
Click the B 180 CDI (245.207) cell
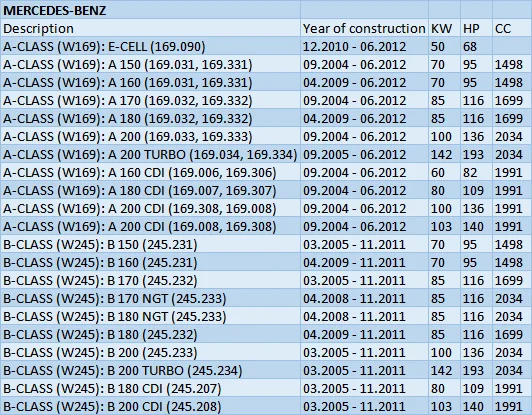[x=150, y=388]
